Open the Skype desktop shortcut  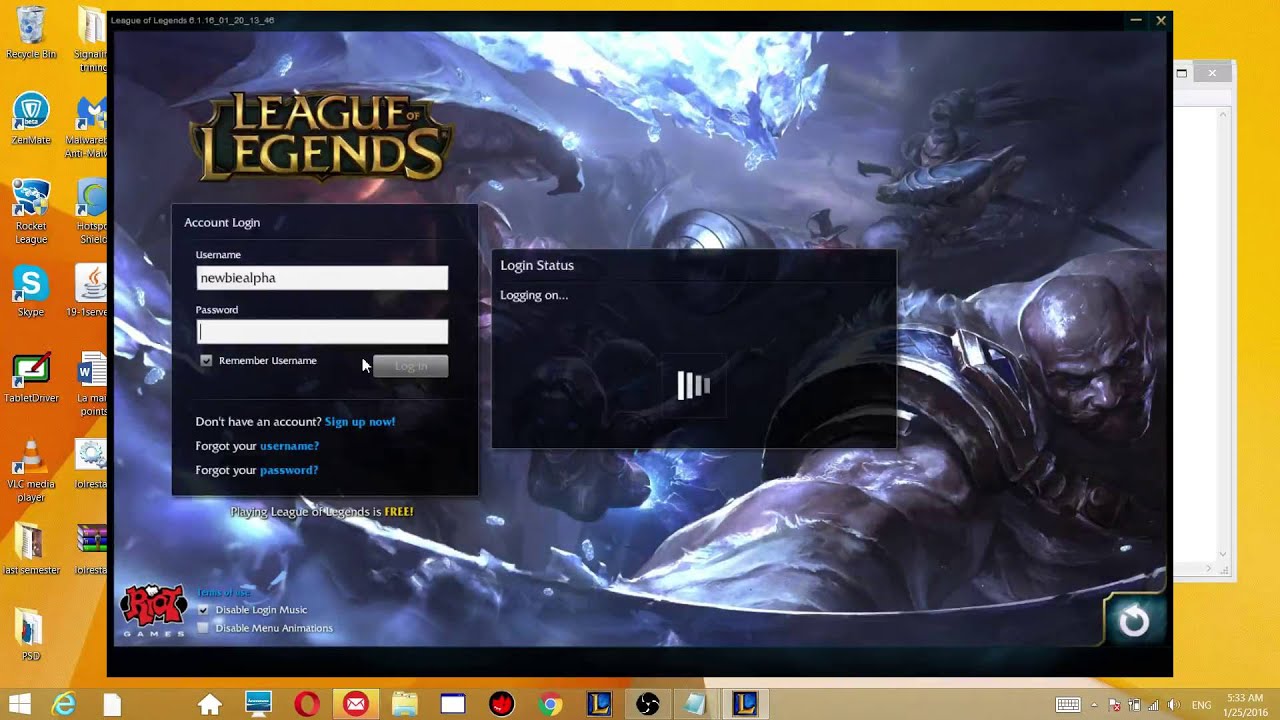pyautogui.click(x=31, y=291)
